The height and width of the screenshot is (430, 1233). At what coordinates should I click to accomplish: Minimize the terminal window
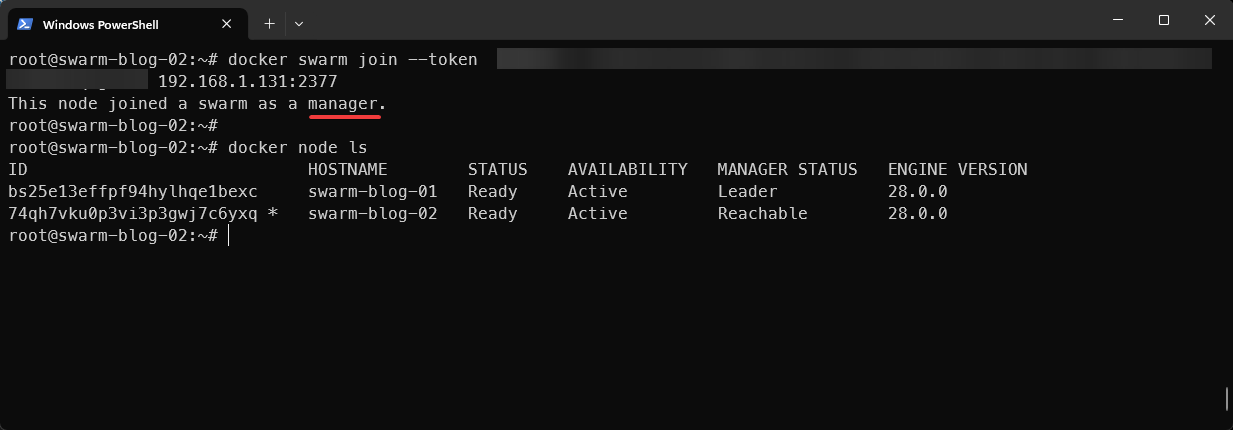(x=1117, y=20)
